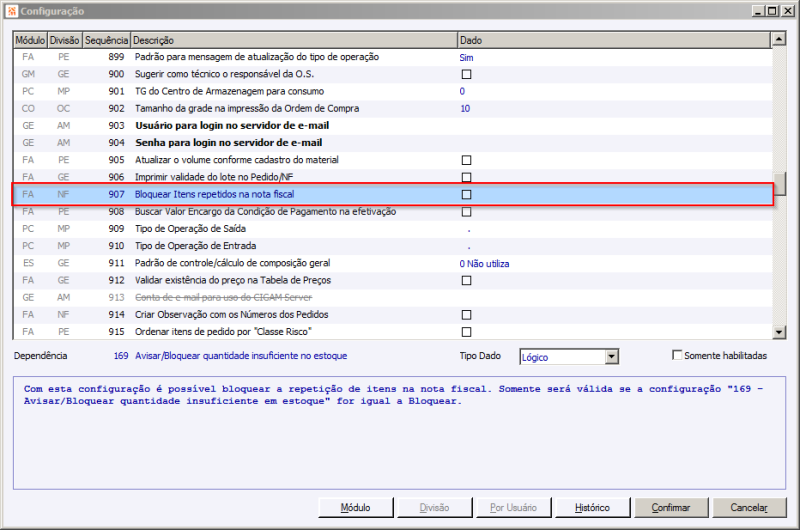Select row 904 Senha para login no servidor

392,143
